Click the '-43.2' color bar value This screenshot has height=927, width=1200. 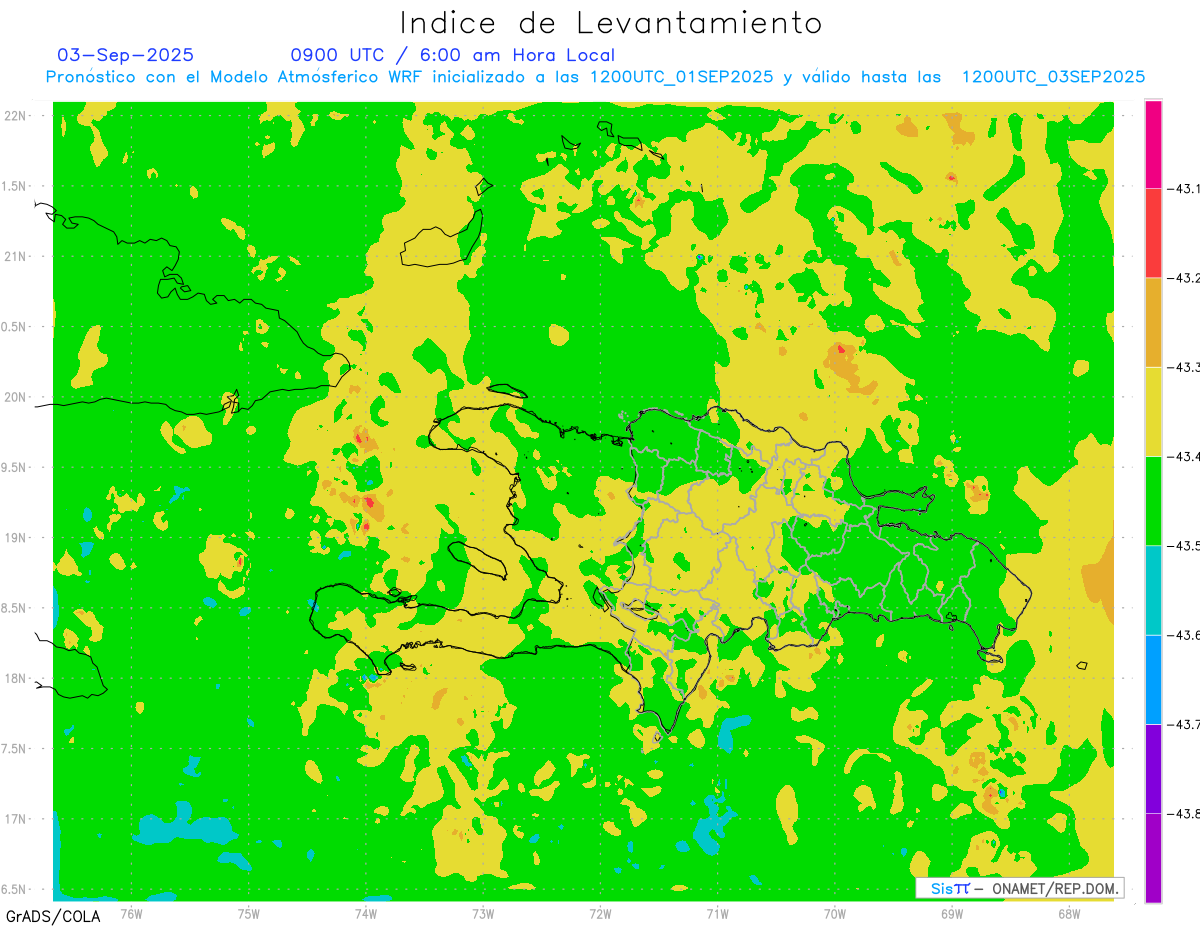(1183, 278)
